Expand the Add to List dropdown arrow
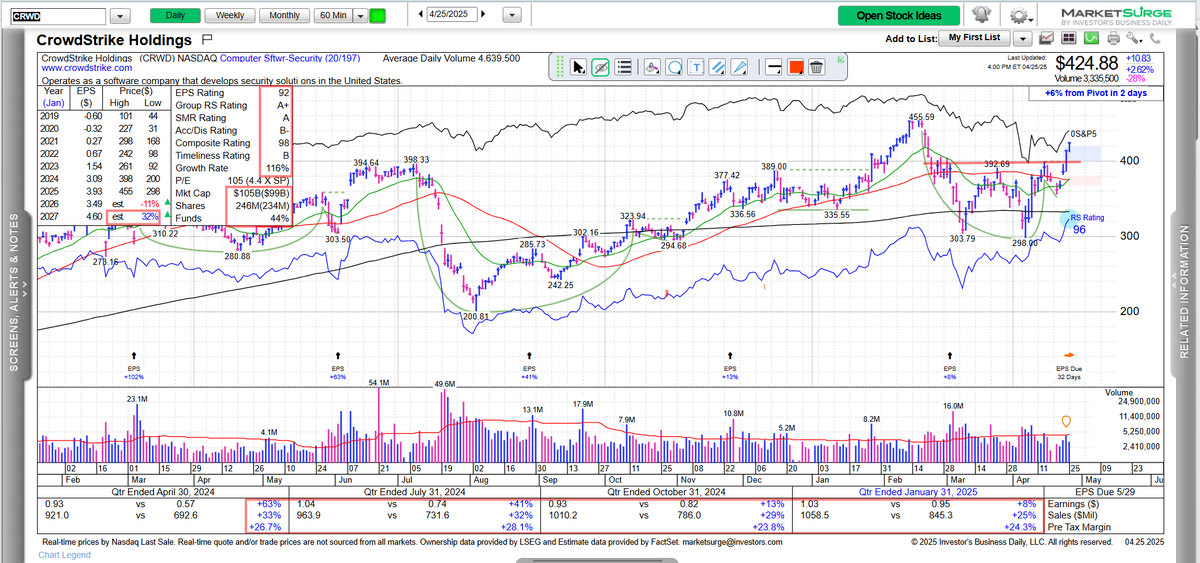This screenshot has width=1200, height=563. point(1022,39)
